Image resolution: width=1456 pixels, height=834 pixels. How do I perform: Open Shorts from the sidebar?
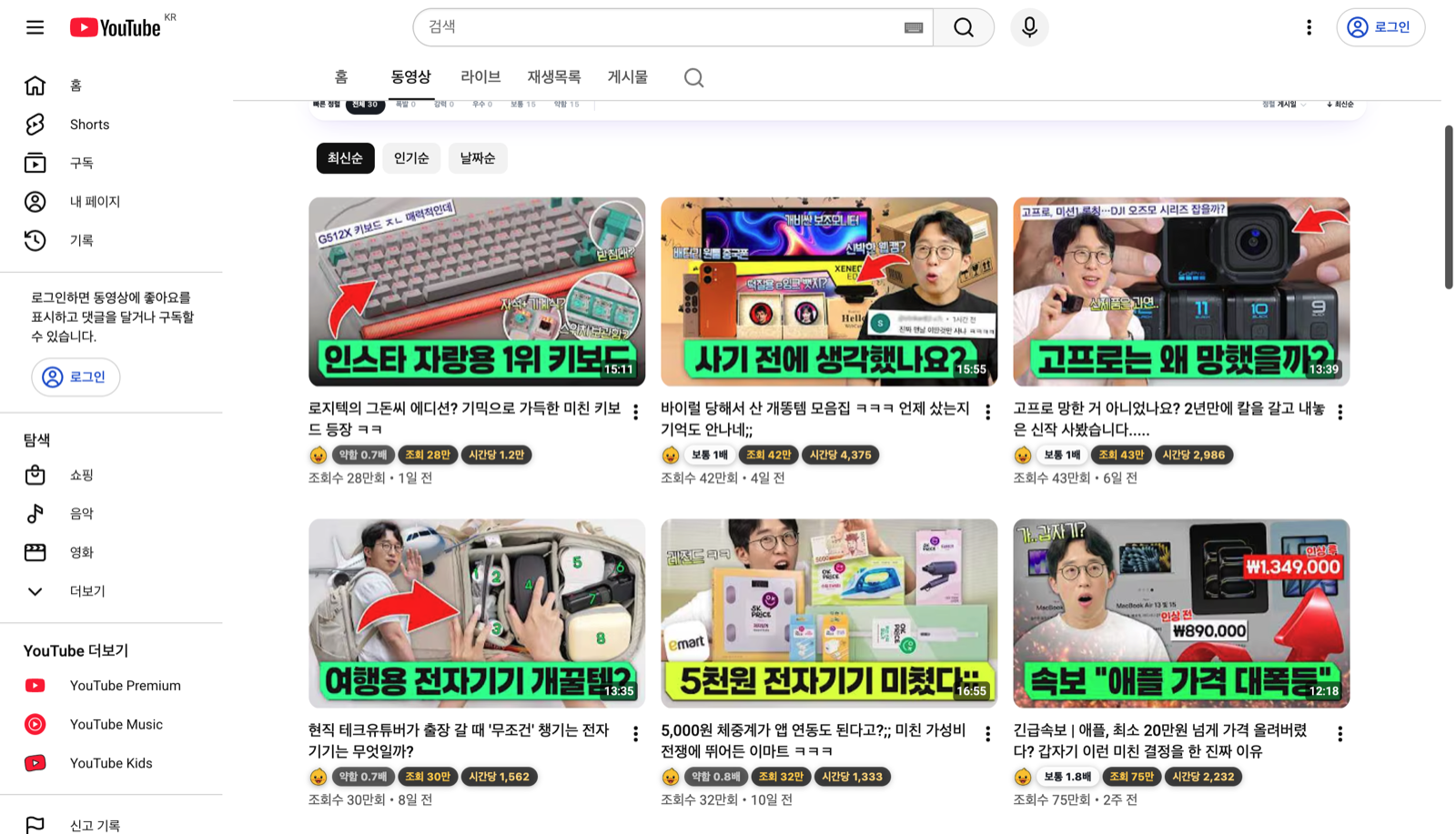click(35, 125)
